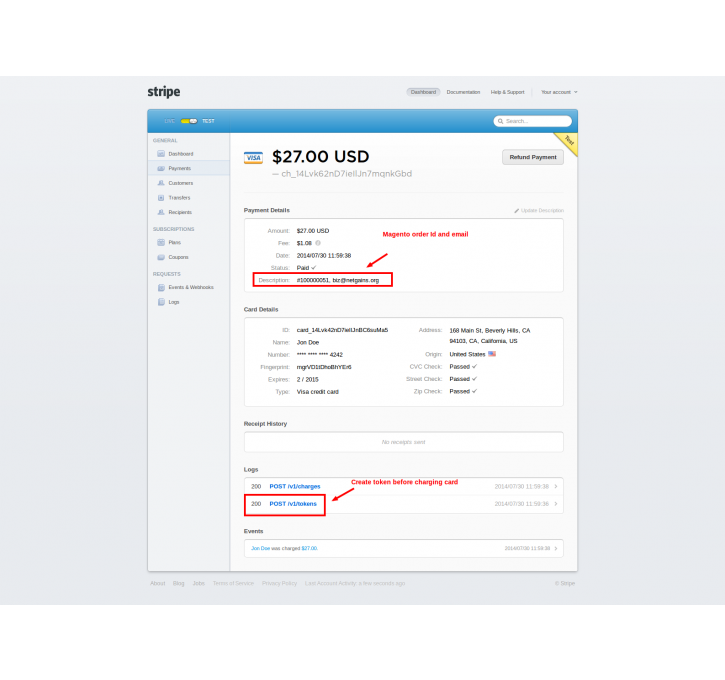Click the 'Last Account Activity' footer text
Screen dimensions: 725x680
click(355, 583)
